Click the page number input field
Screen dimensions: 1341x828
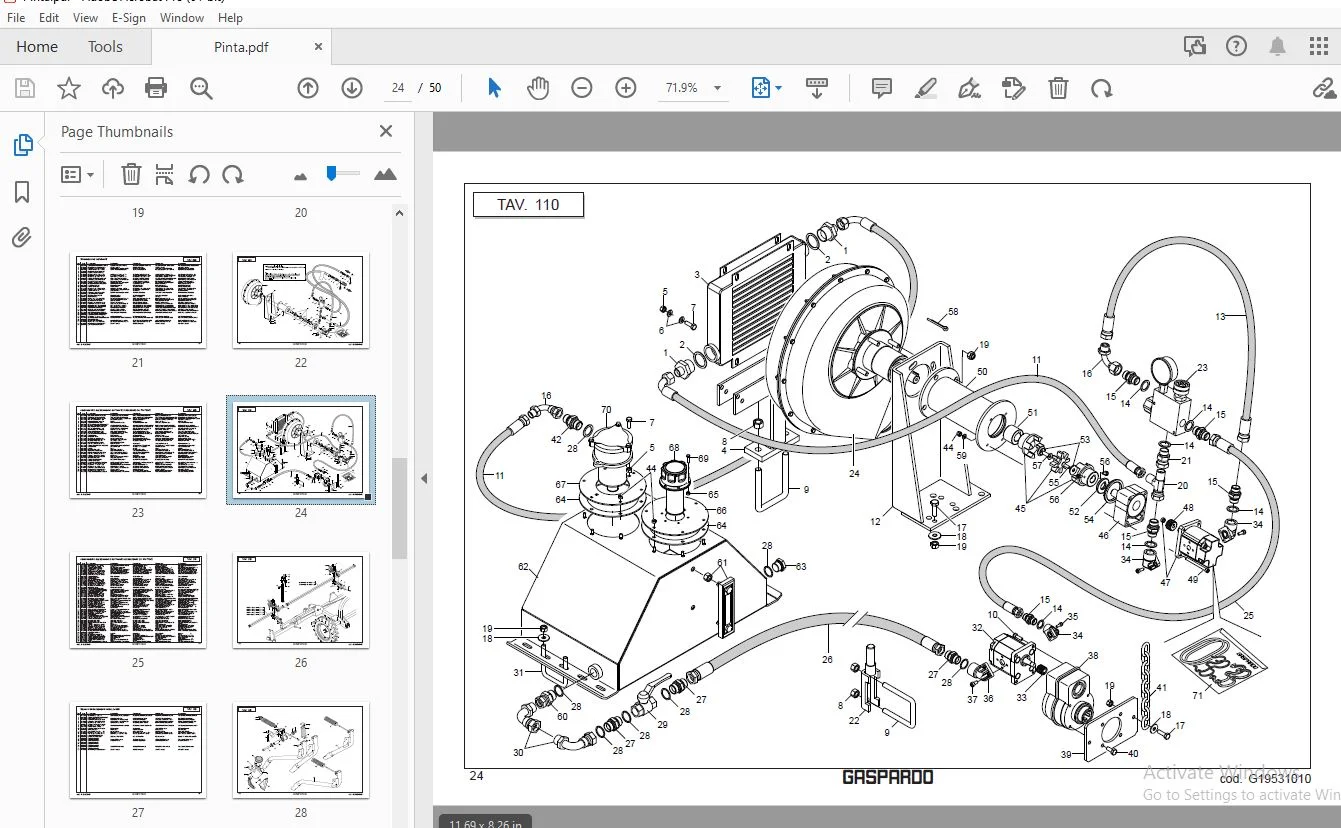point(398,88)
